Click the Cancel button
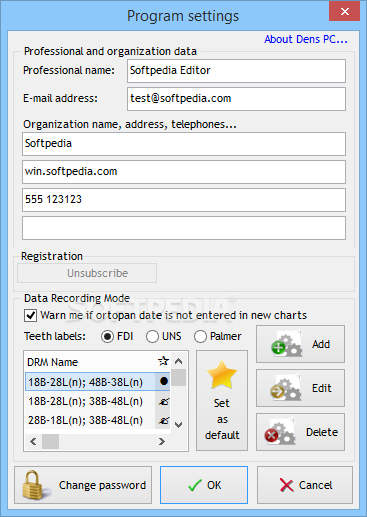Viewport: 367px width, 517px height. 305,485
